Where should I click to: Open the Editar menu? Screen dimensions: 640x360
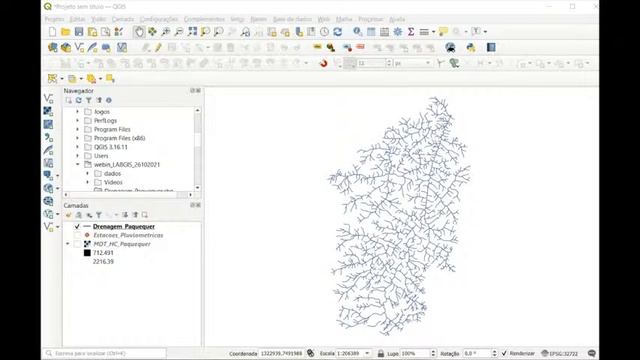pos(77,19)
